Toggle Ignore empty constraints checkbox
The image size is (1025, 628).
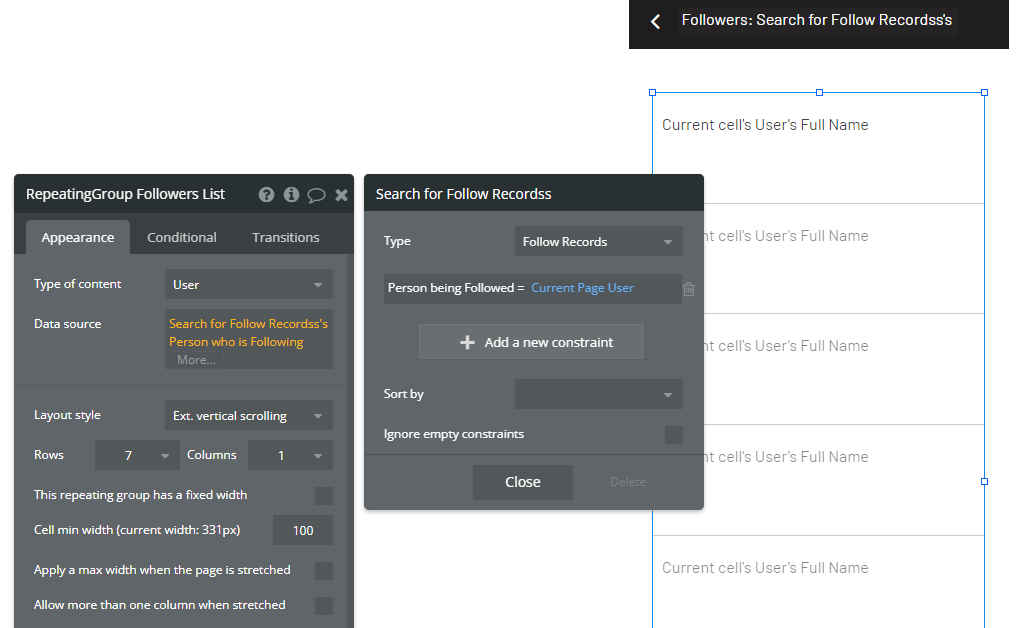(x=674, y=435)
